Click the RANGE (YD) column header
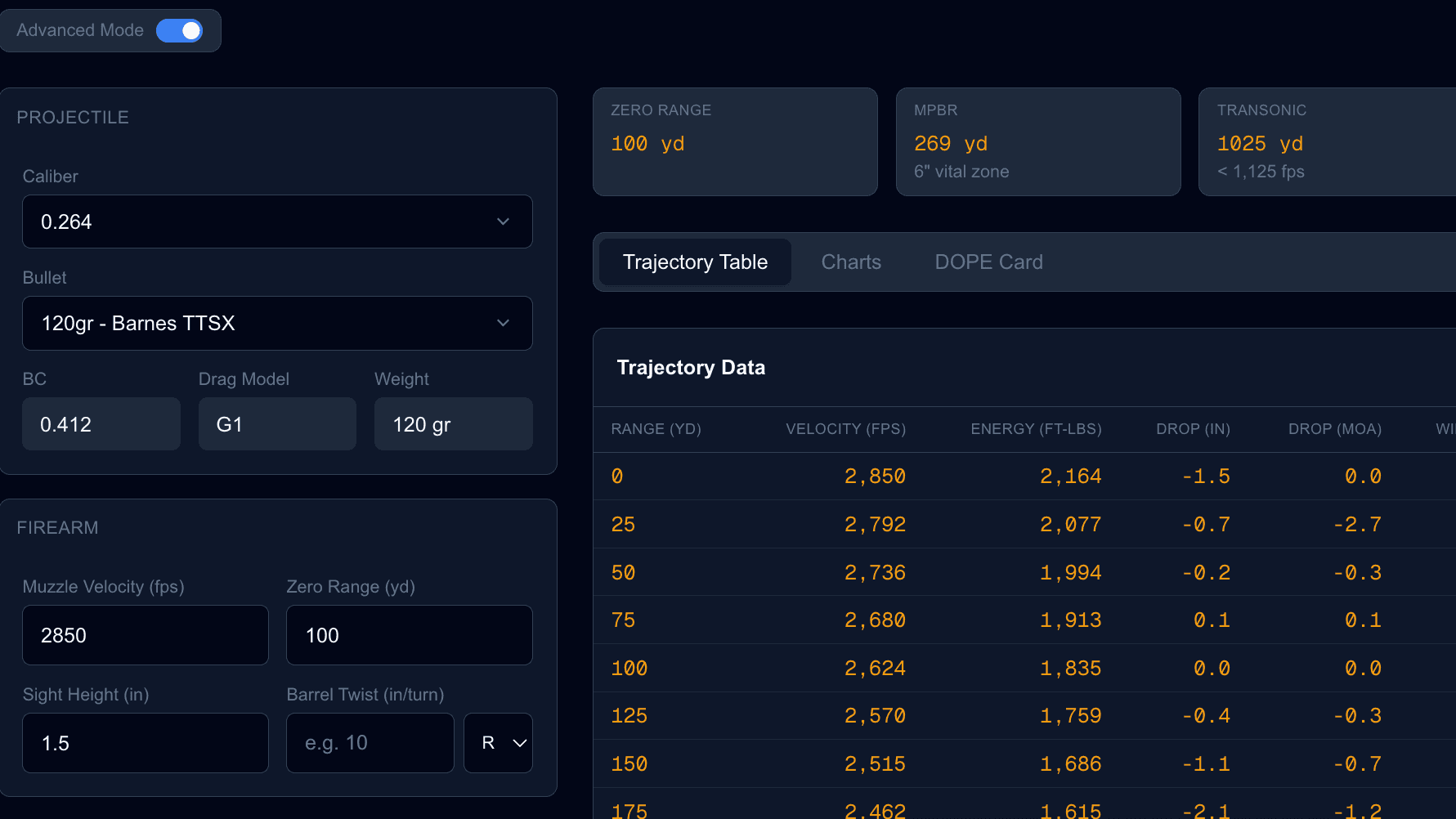1456x819 pixels. tap(656, 428)
